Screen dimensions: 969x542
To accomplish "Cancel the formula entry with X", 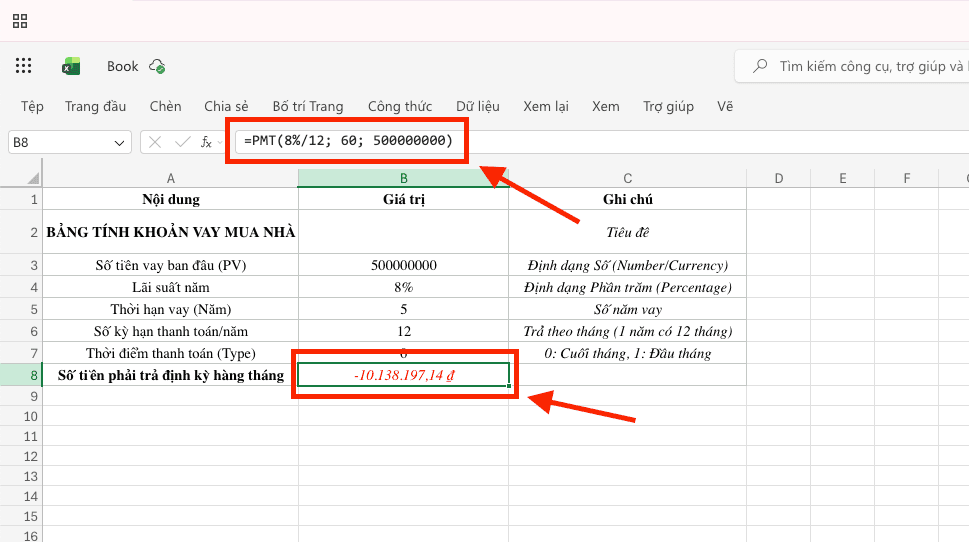I will coord(155,142).
